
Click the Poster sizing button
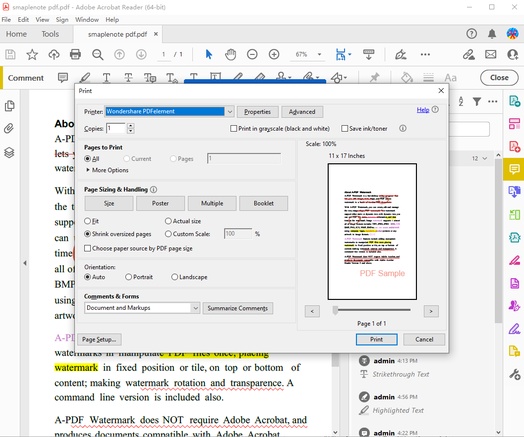[x=160, y=203]
